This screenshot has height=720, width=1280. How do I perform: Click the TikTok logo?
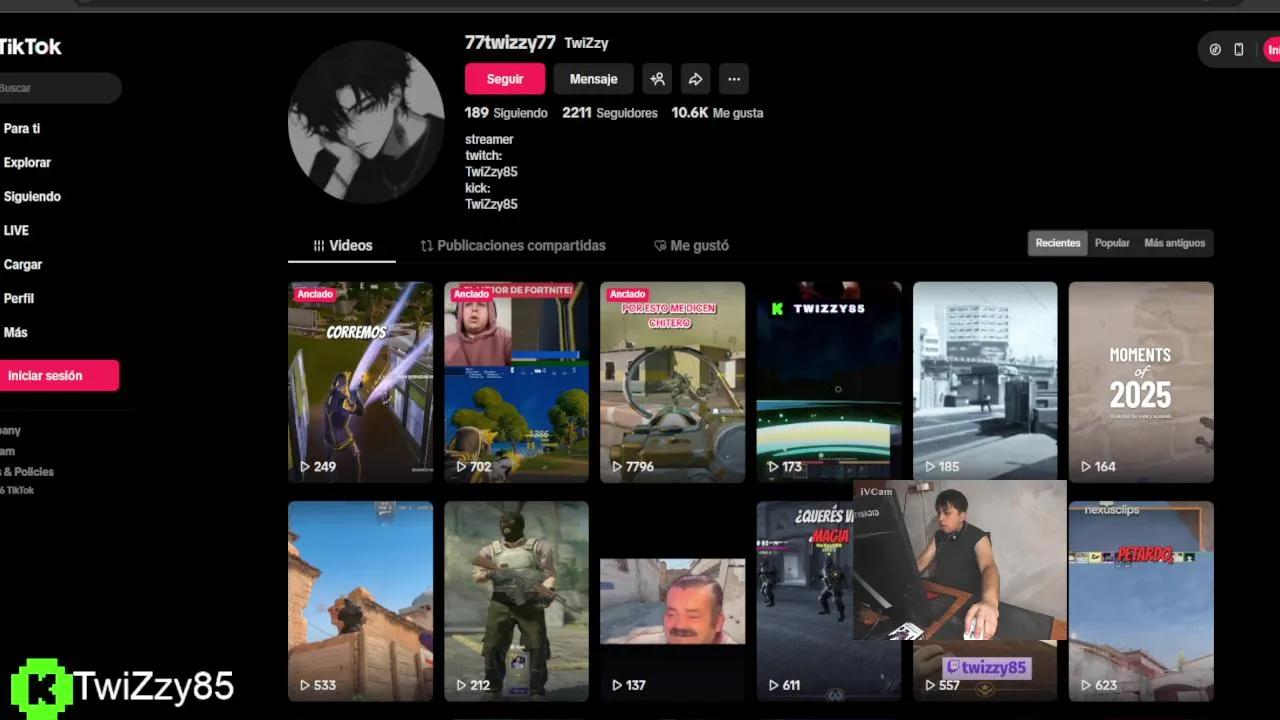pyautogui.click(x=30, y=47)
